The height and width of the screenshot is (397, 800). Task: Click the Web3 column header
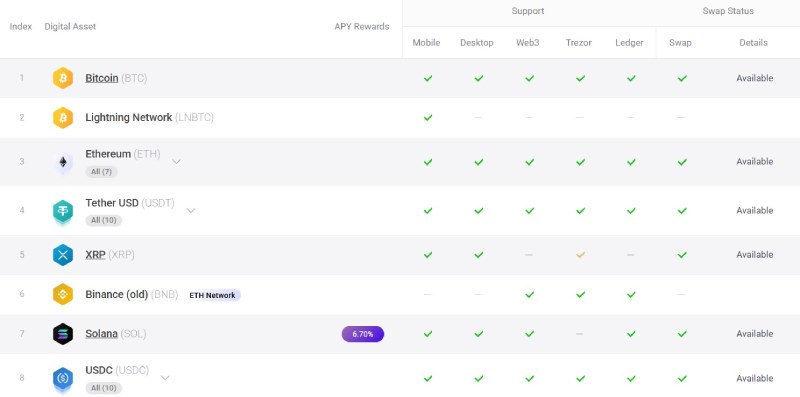[528, 43]
